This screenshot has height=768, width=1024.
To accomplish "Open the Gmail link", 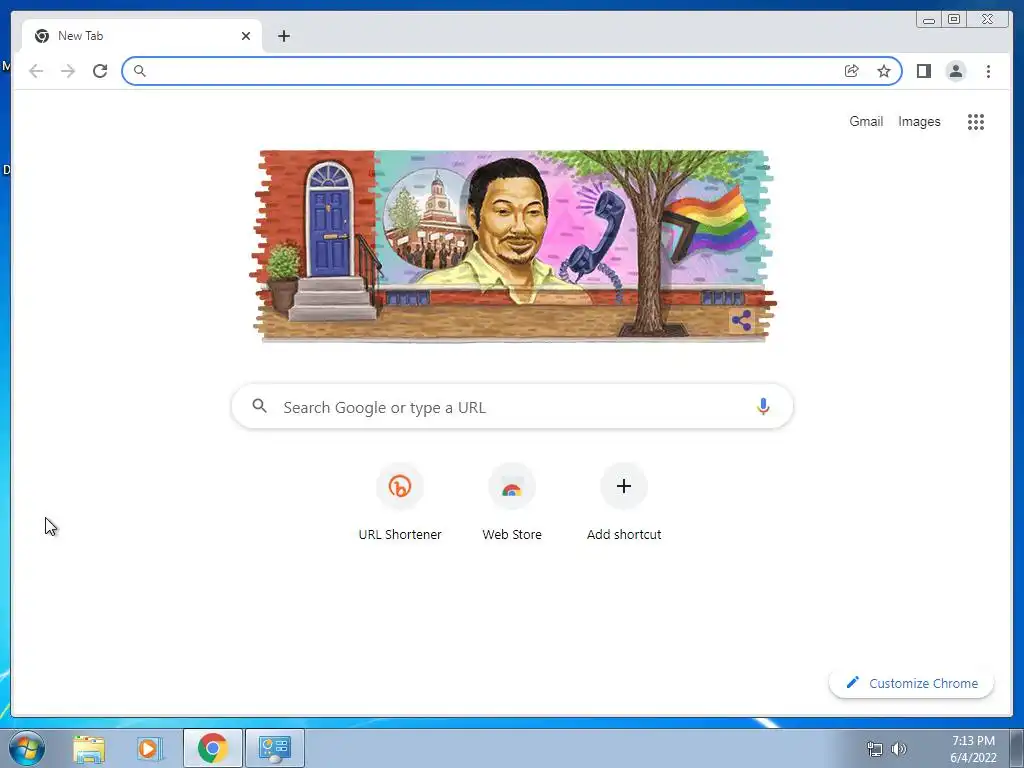I will coord(866,121).
